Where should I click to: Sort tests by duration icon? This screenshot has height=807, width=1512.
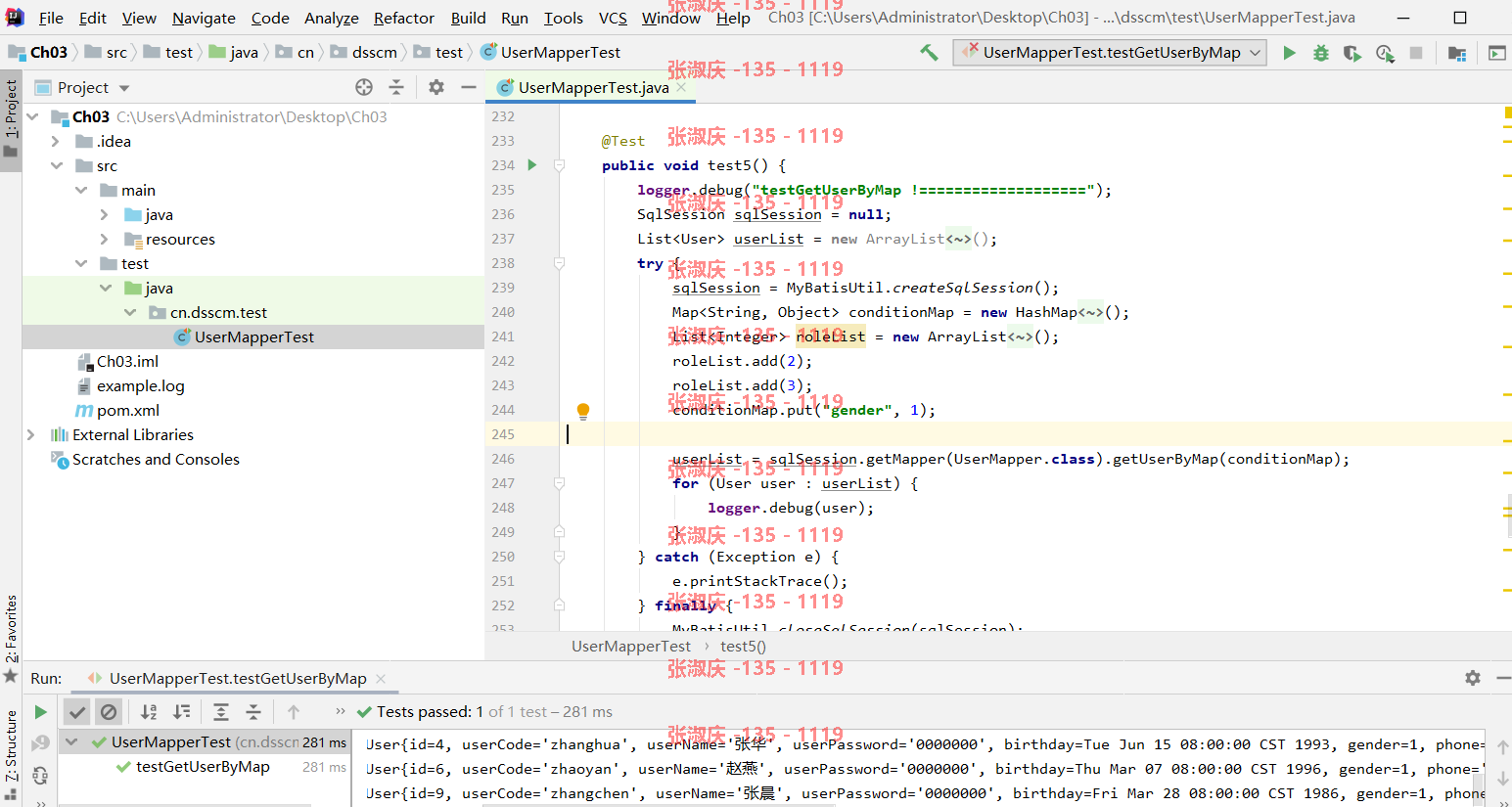point(182,712)
